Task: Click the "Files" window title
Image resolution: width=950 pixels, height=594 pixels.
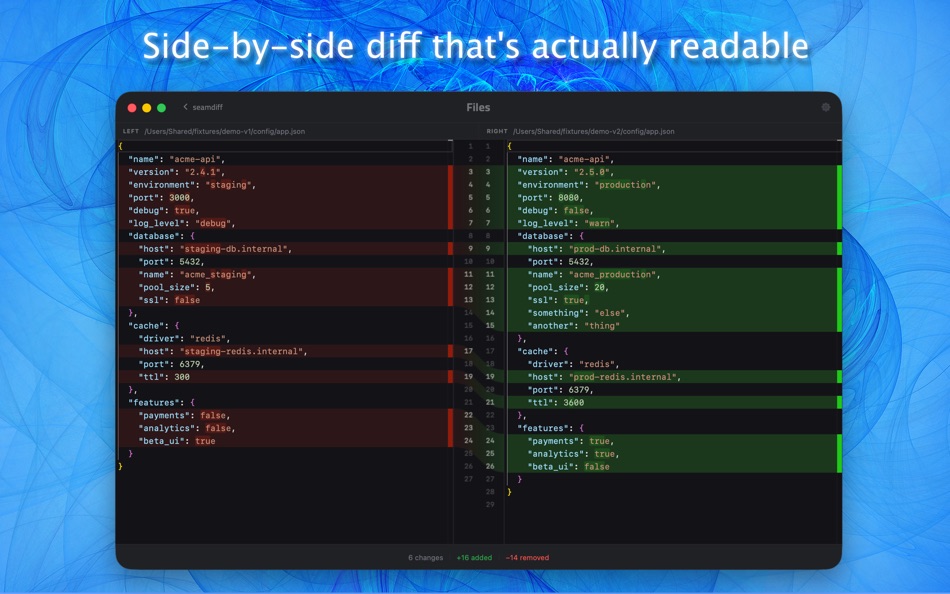Action: click(x=477, y=107)
